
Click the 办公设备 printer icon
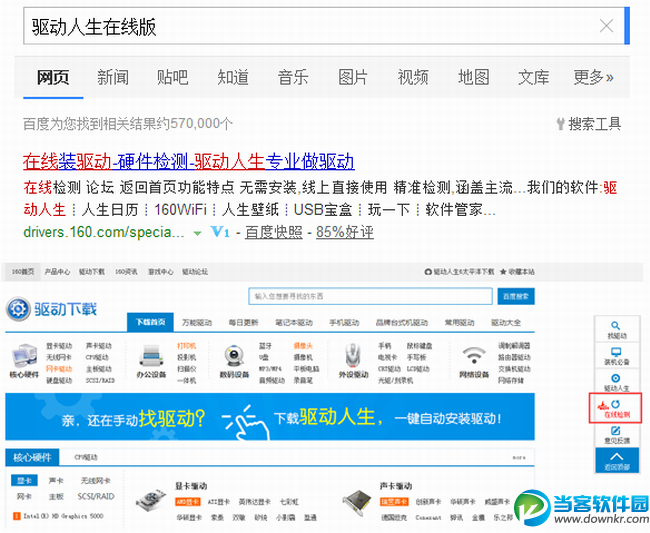[151, 356]
